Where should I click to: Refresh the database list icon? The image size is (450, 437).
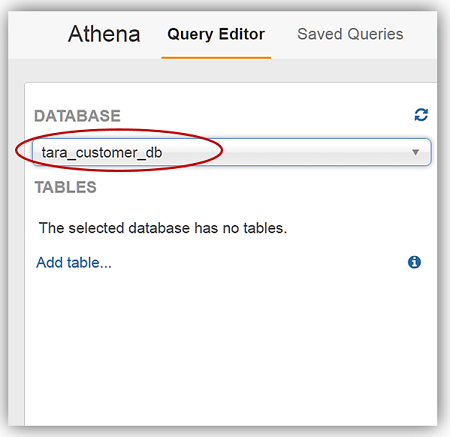coord(421,115)
